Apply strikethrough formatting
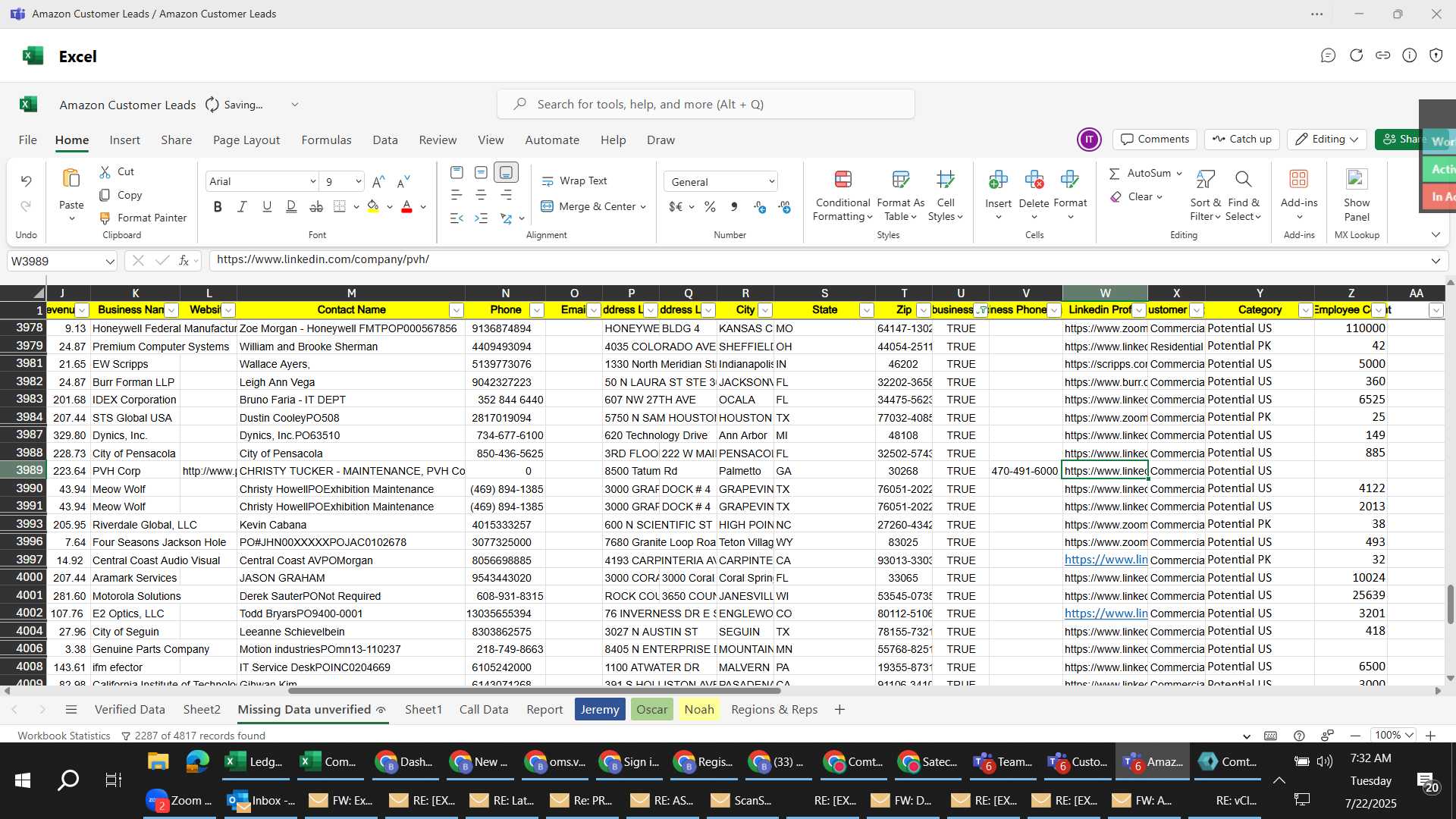The image size is (1456, 819). [316, 207]
